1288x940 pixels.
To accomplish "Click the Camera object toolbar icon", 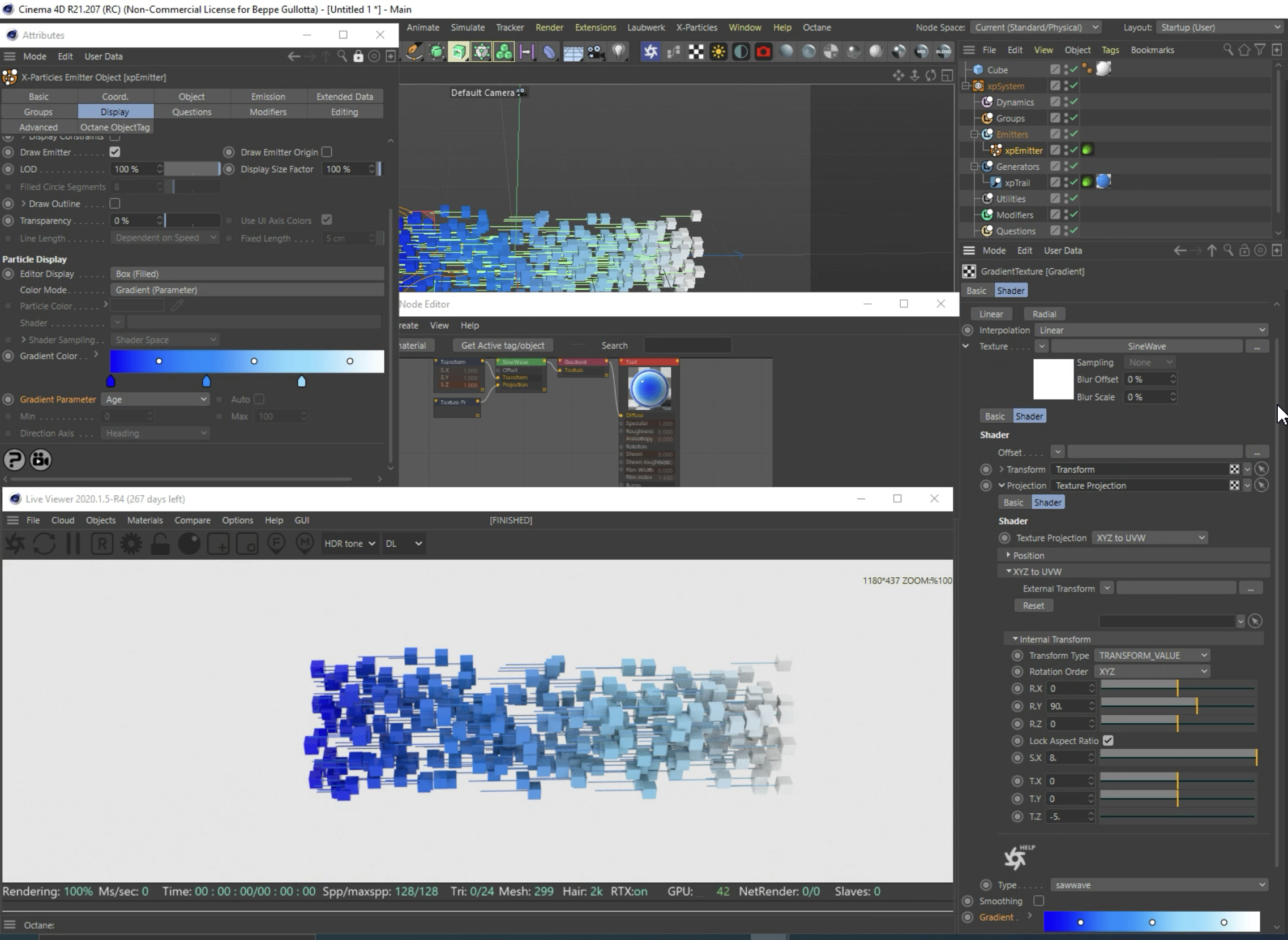I will (596, 51).
